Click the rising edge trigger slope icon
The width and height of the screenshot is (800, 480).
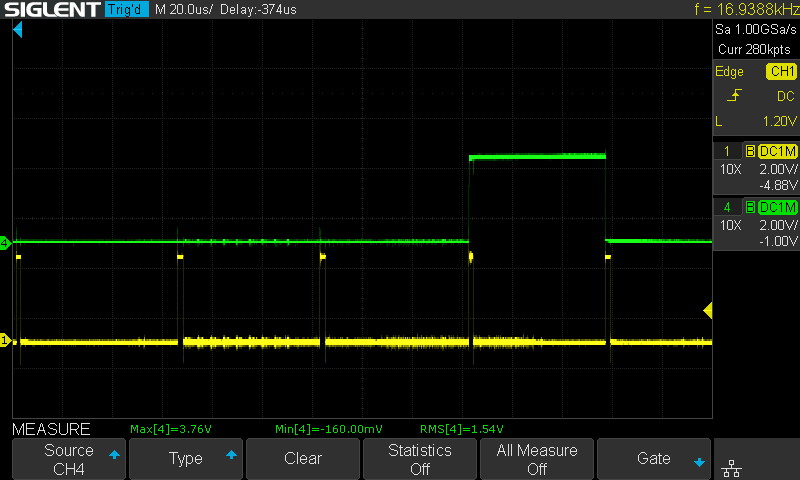click(x=735, y=96)
